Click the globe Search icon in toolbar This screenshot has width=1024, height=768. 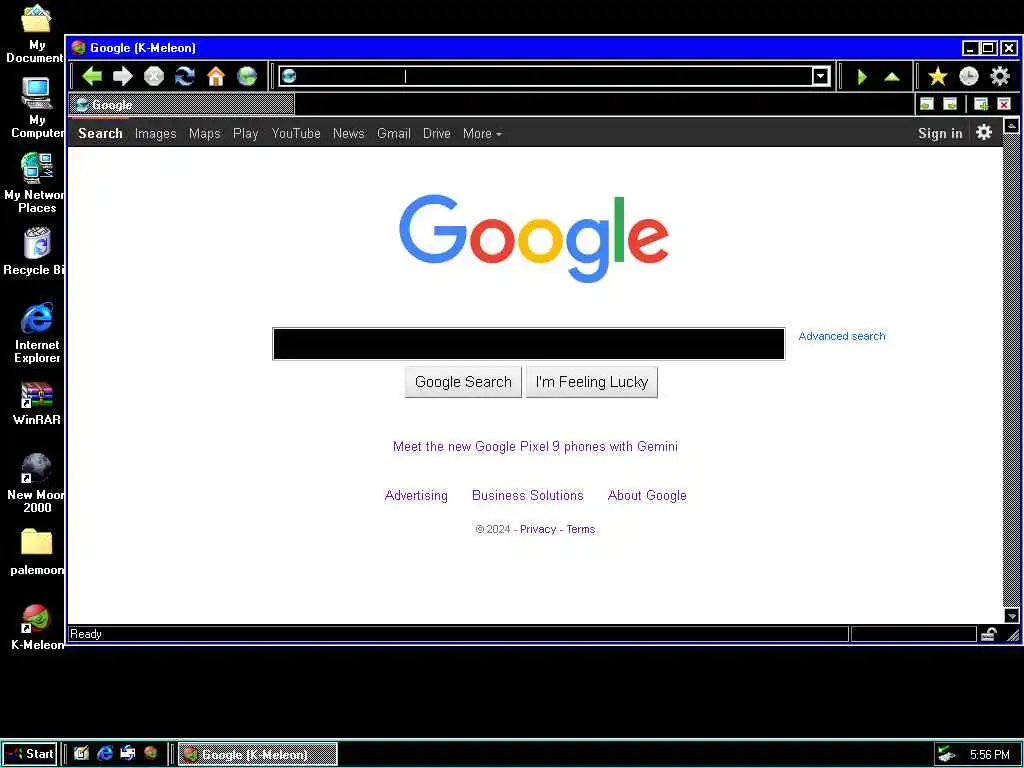pos(247,76)
